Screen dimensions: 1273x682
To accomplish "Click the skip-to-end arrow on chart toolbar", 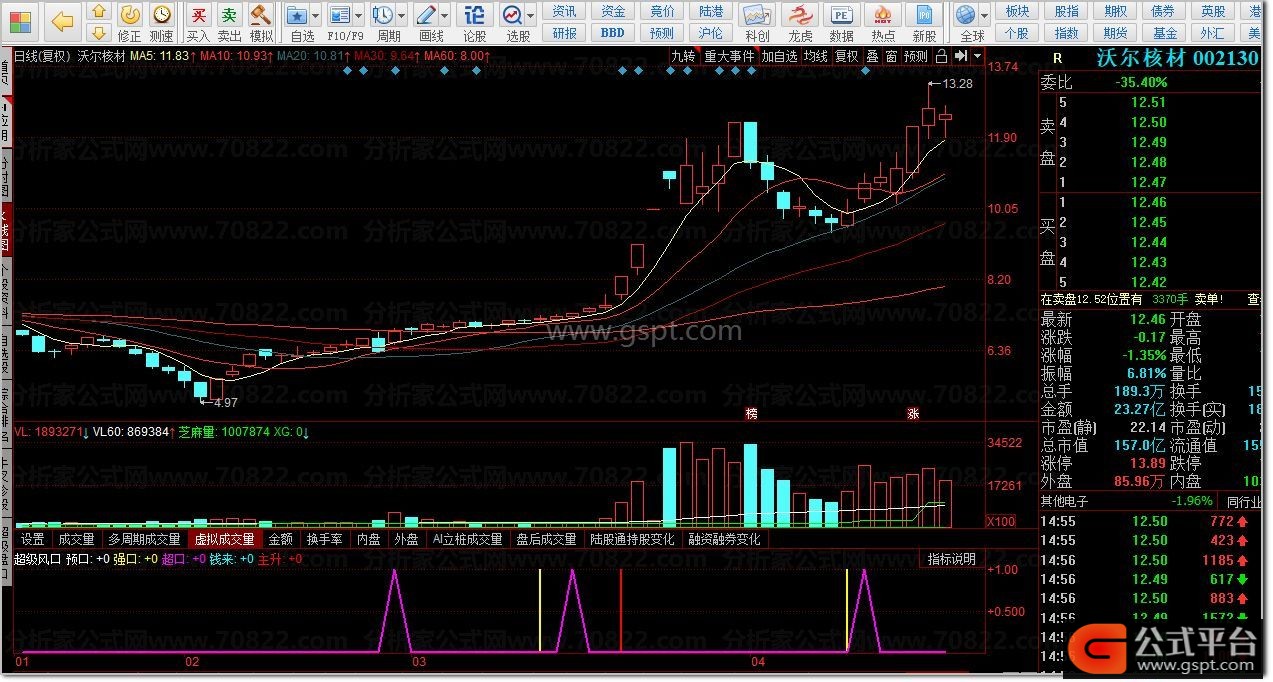I will click(x=962, y=57).
